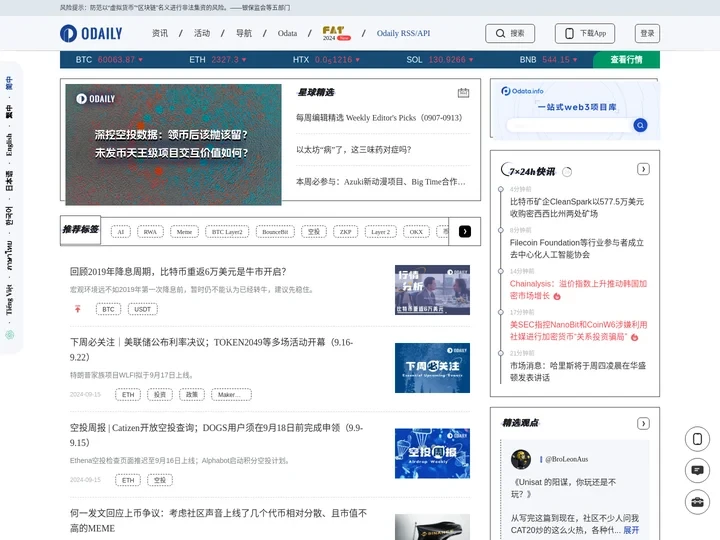Open the 空投周报 article thumbnail
Image resolution: width=720 pixels, height=540 pixels.
[x=432, y=453]
